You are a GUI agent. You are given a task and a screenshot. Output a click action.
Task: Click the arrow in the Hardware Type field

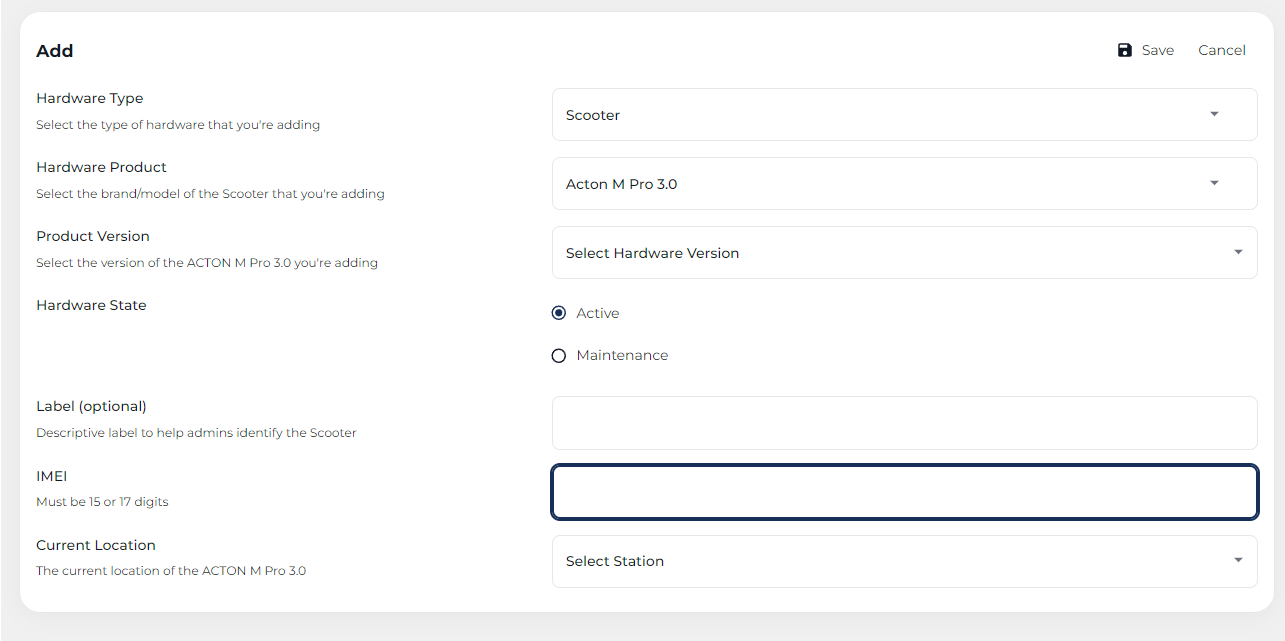click(1214, 114)
